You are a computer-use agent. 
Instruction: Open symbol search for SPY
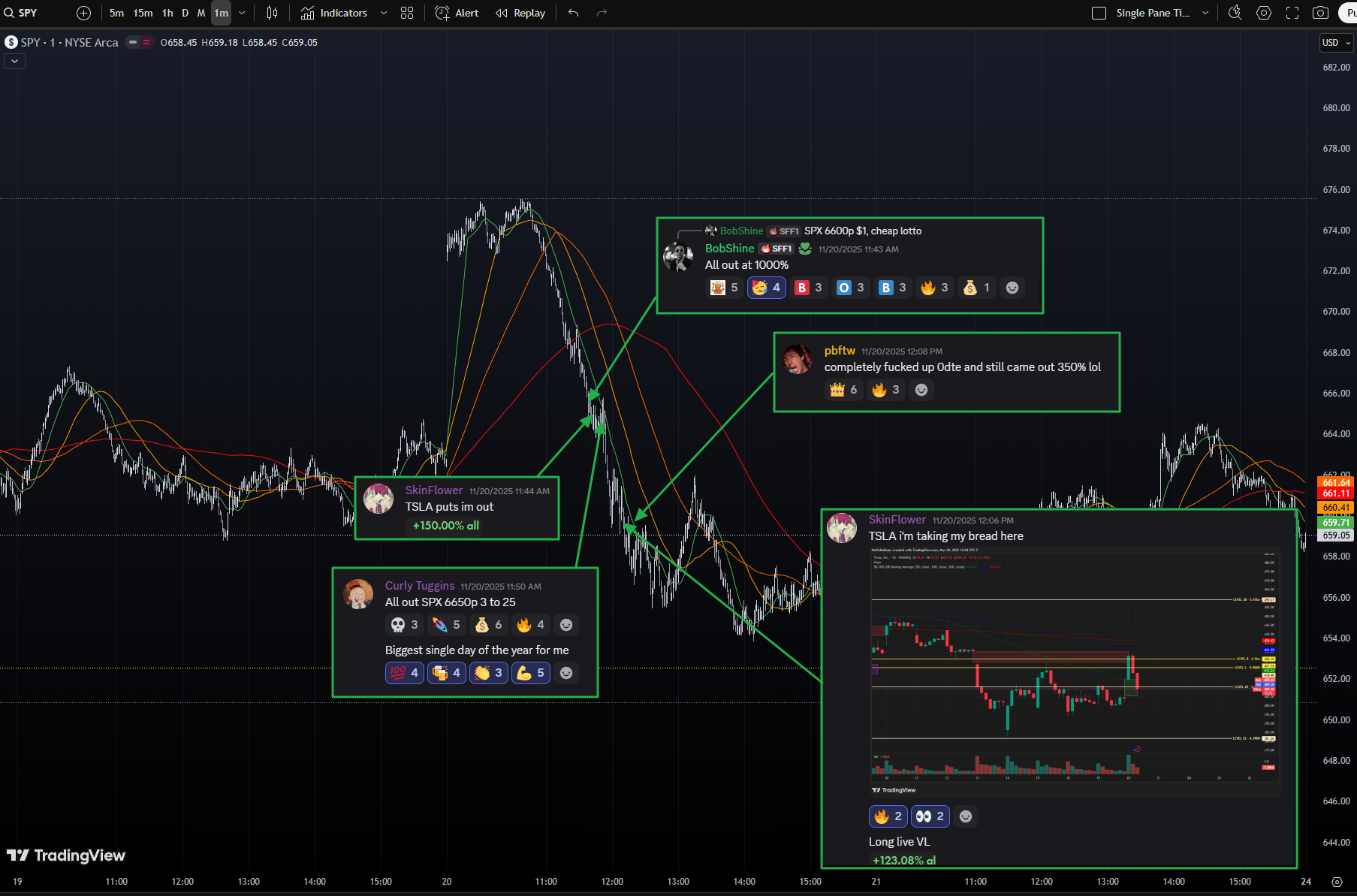tap(21, 13)
